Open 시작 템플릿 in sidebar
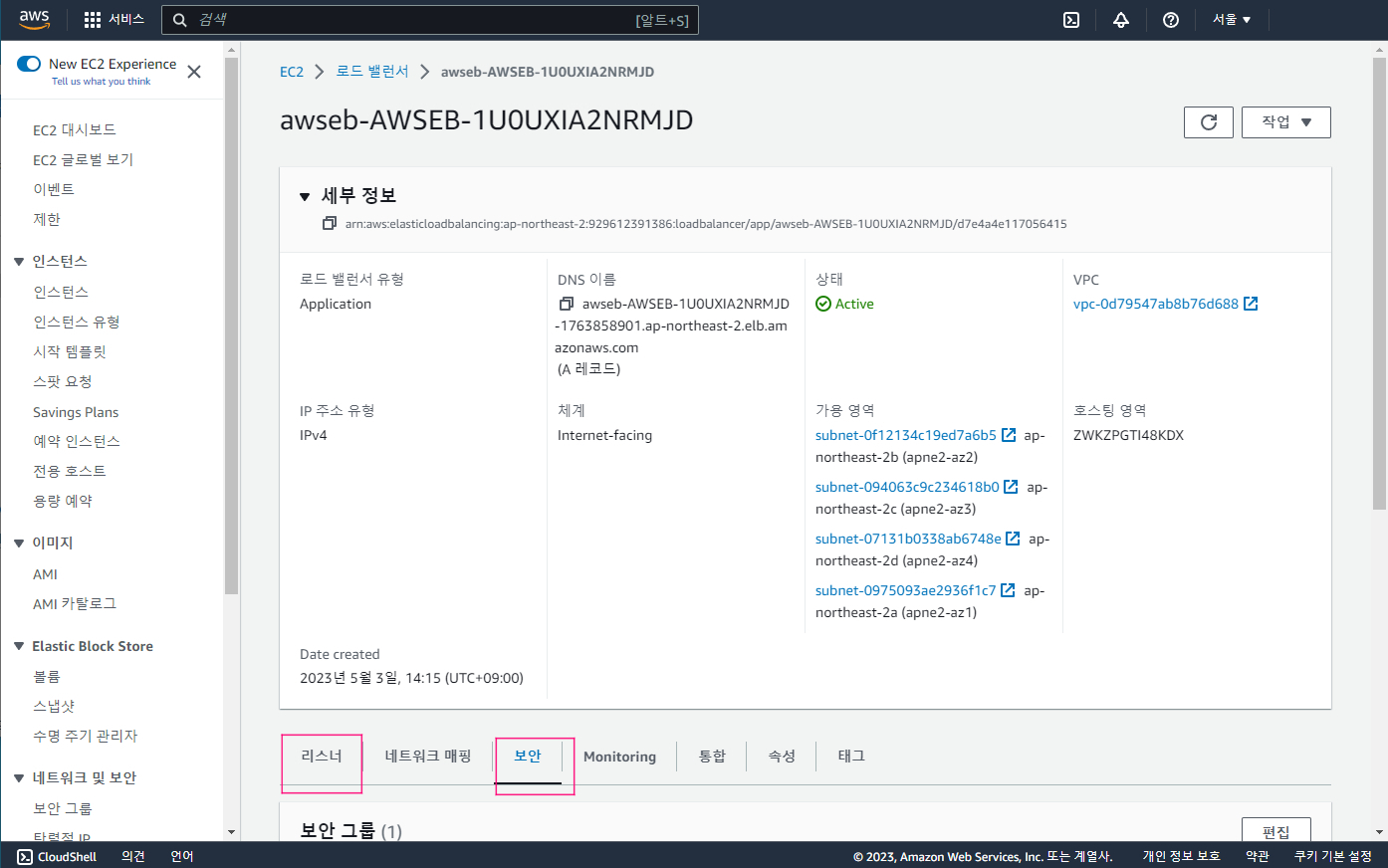 pyautogui.click(x=70, y=351)
